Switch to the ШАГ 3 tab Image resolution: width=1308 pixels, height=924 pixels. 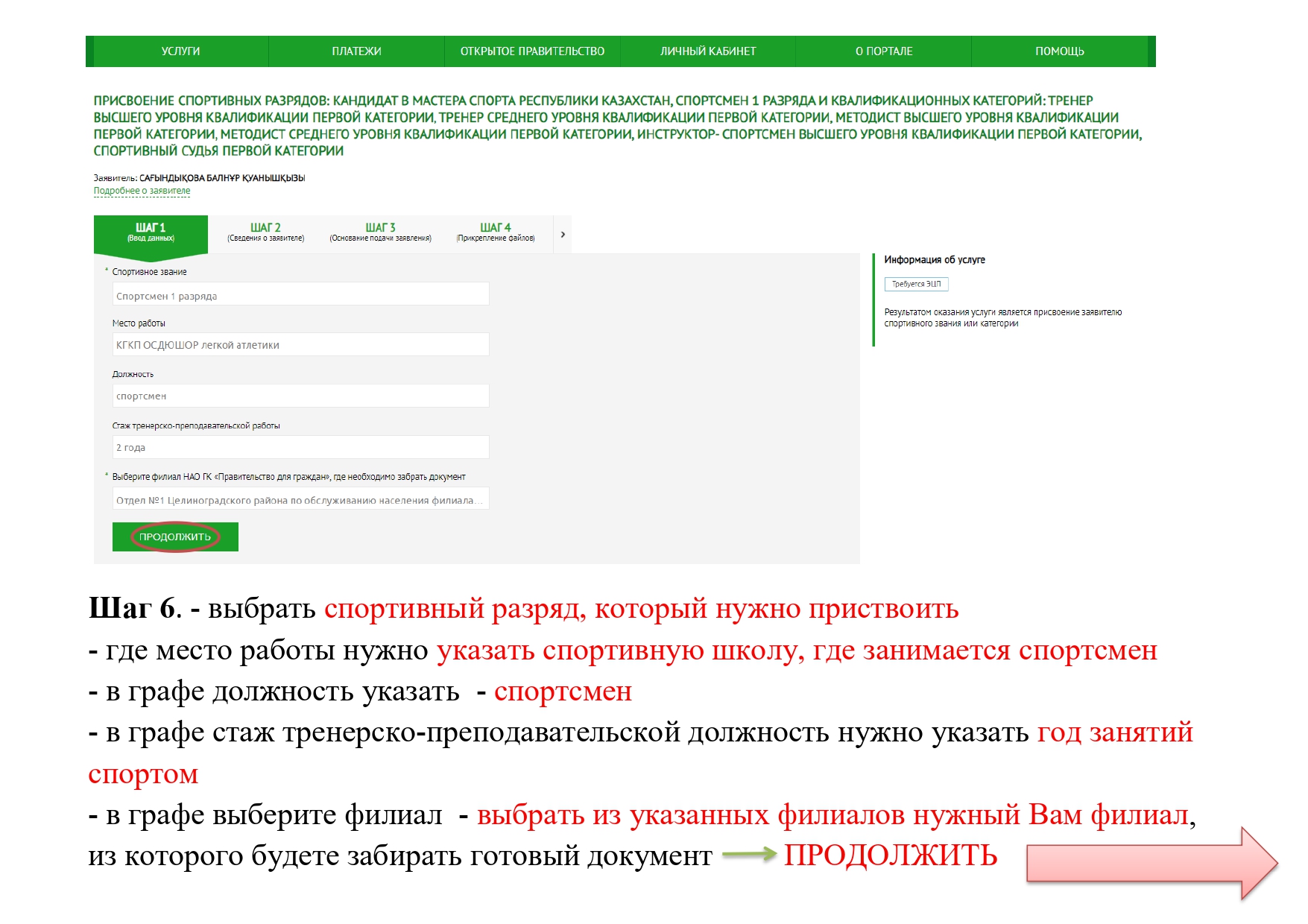(x=380, y=232)
